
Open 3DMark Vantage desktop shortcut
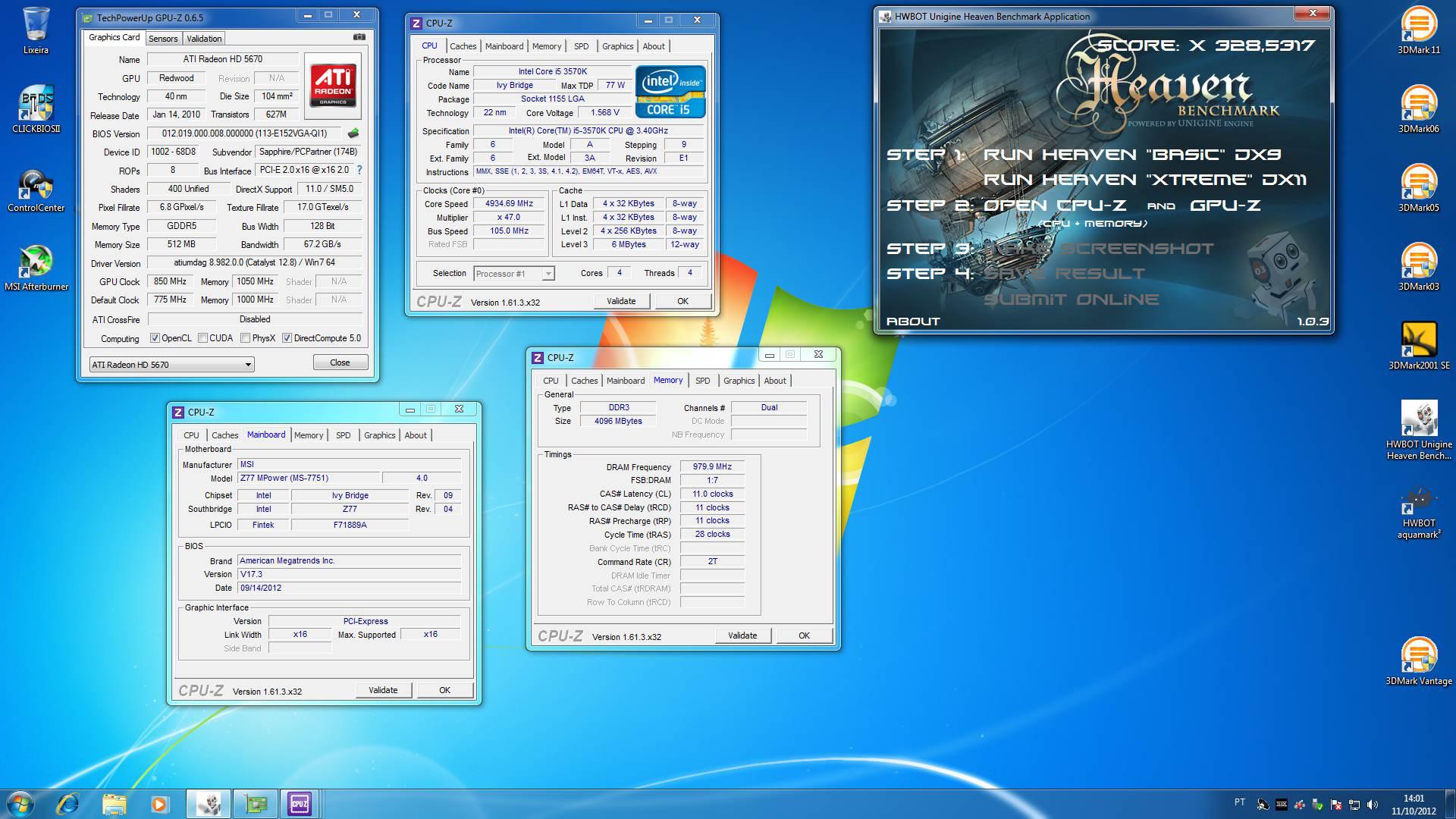click(1418, 661)
